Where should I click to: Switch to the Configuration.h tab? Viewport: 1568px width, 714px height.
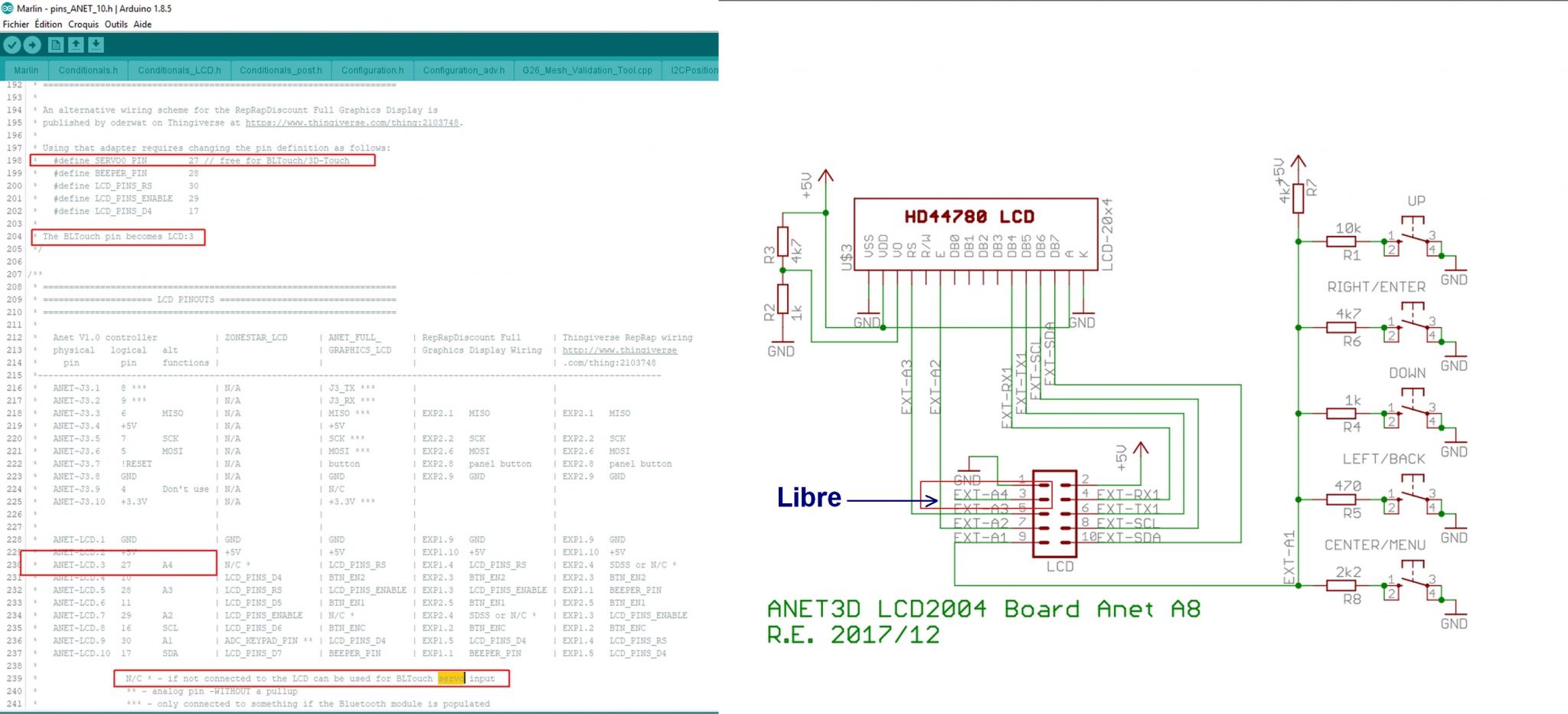pos(372,70)
